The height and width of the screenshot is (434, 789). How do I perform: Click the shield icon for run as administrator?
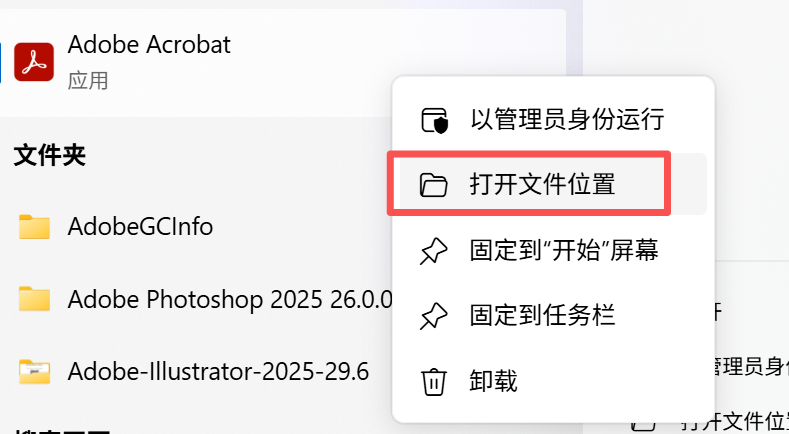(x=434, y=120)
